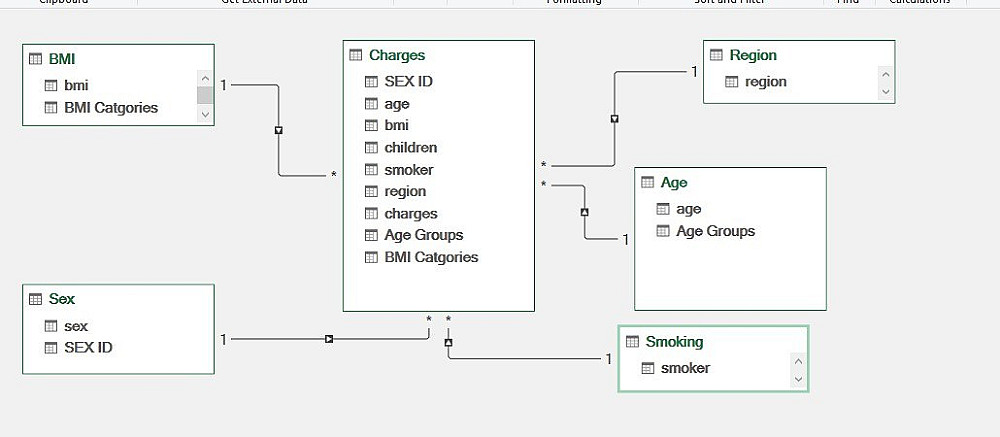Select the smoker field in Smoking table
This screenshot has width=1000, height=437.
(x=685, y=368)
